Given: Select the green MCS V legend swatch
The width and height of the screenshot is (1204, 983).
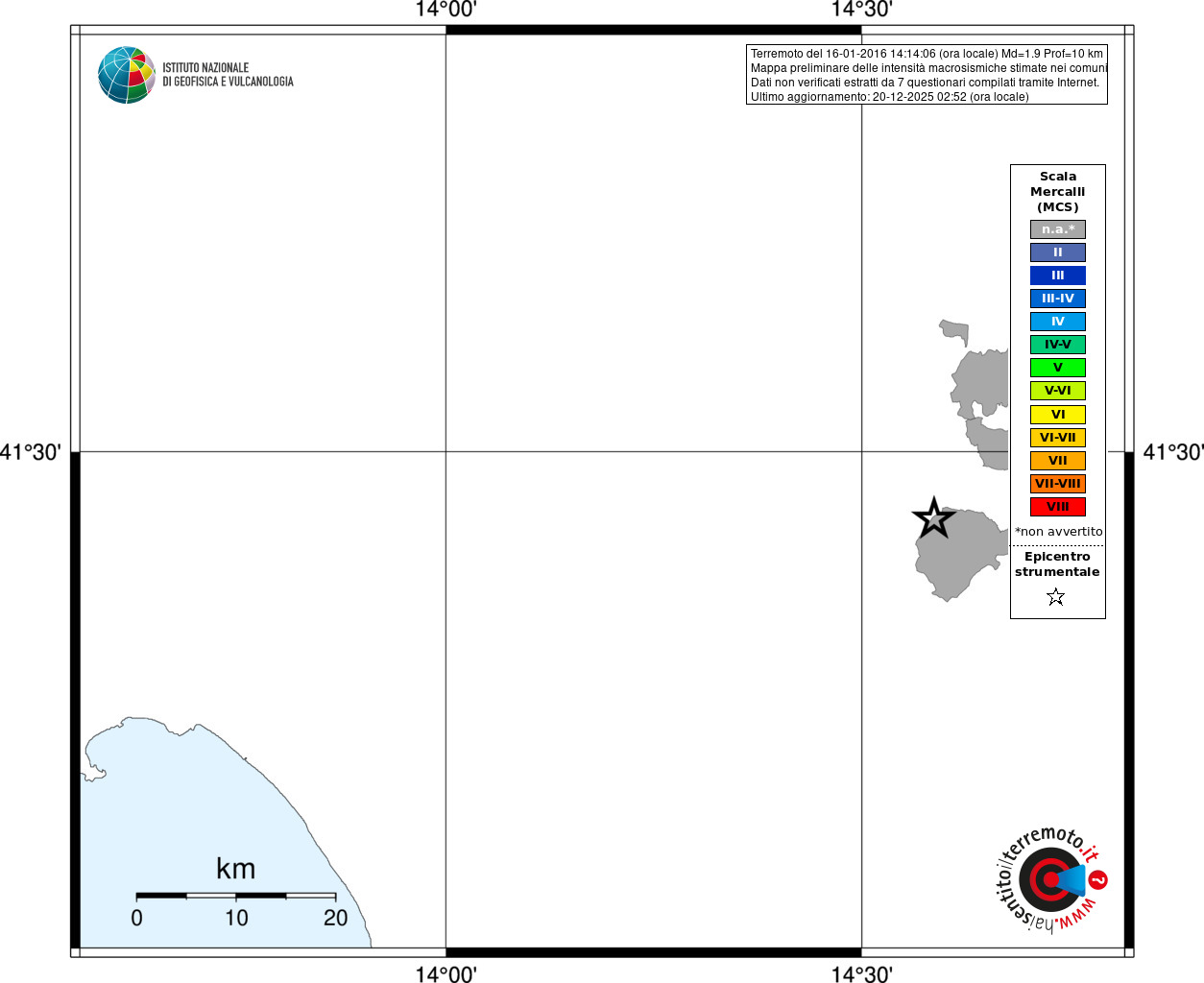Looking at the screenshot, I should [x=1058, y=368].
